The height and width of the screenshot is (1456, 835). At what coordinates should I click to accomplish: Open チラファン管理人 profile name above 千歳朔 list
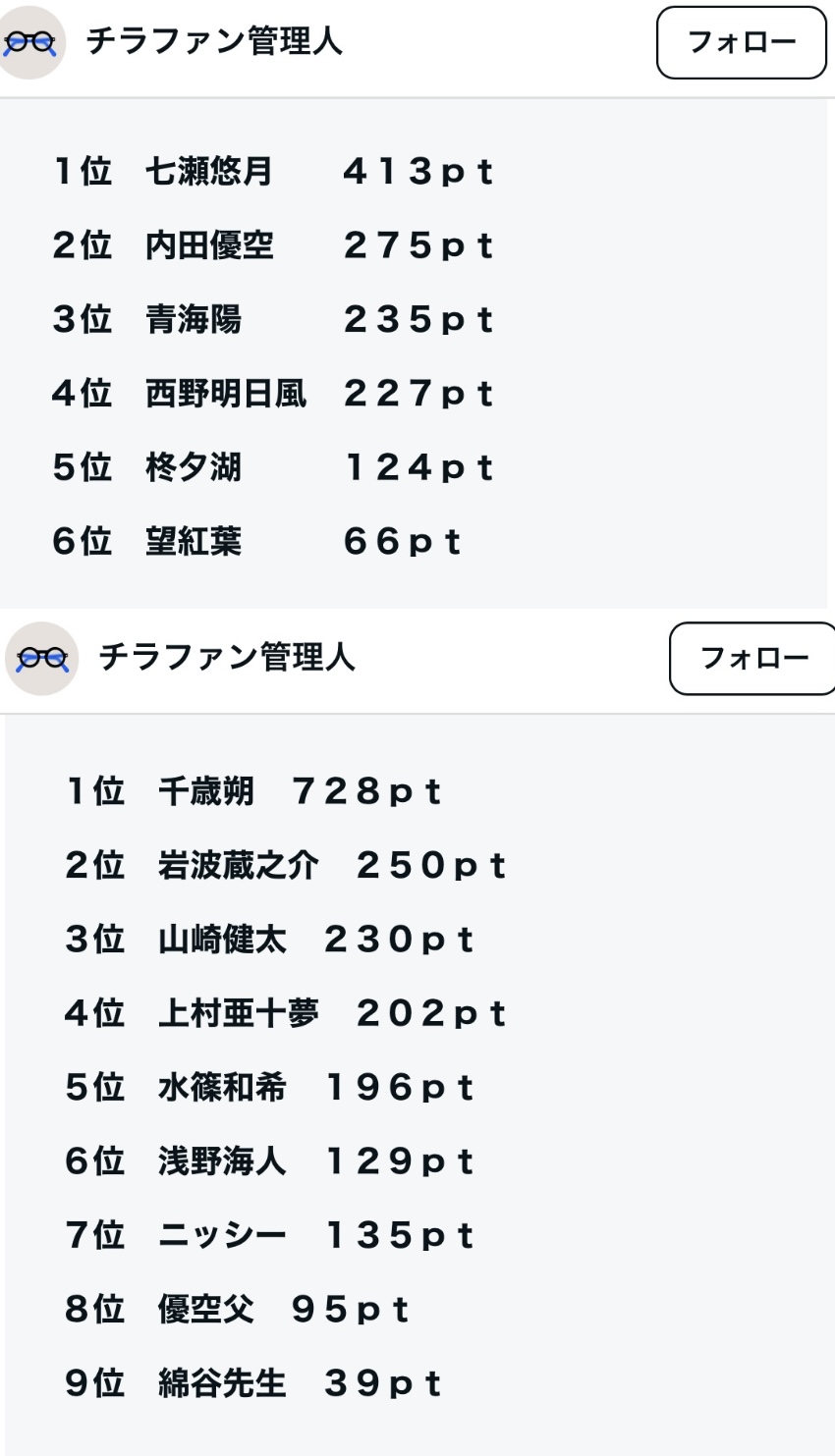click(227, 657)
